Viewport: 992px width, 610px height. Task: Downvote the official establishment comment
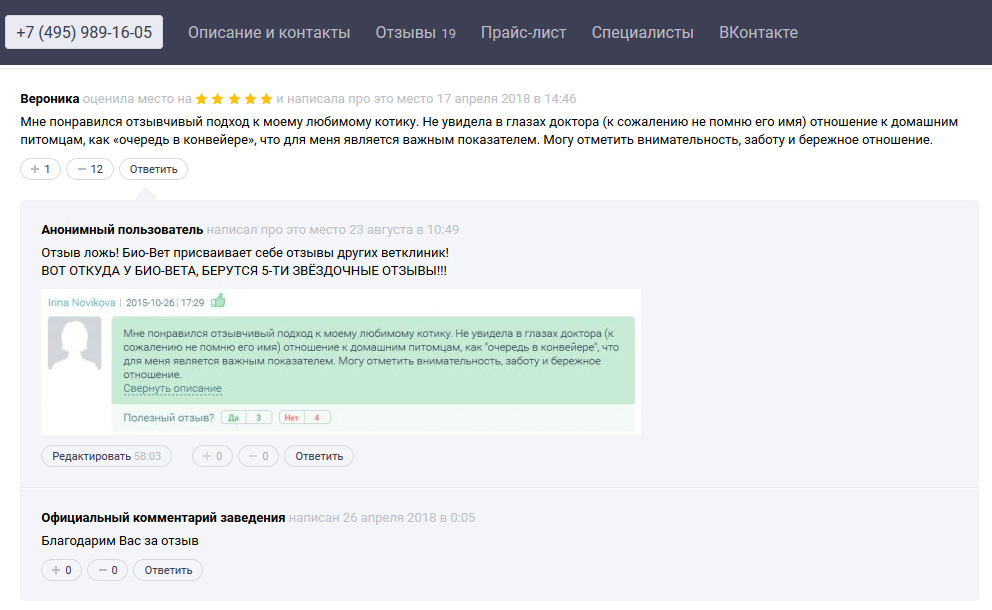pyautogui.click(x=108, y=570)
